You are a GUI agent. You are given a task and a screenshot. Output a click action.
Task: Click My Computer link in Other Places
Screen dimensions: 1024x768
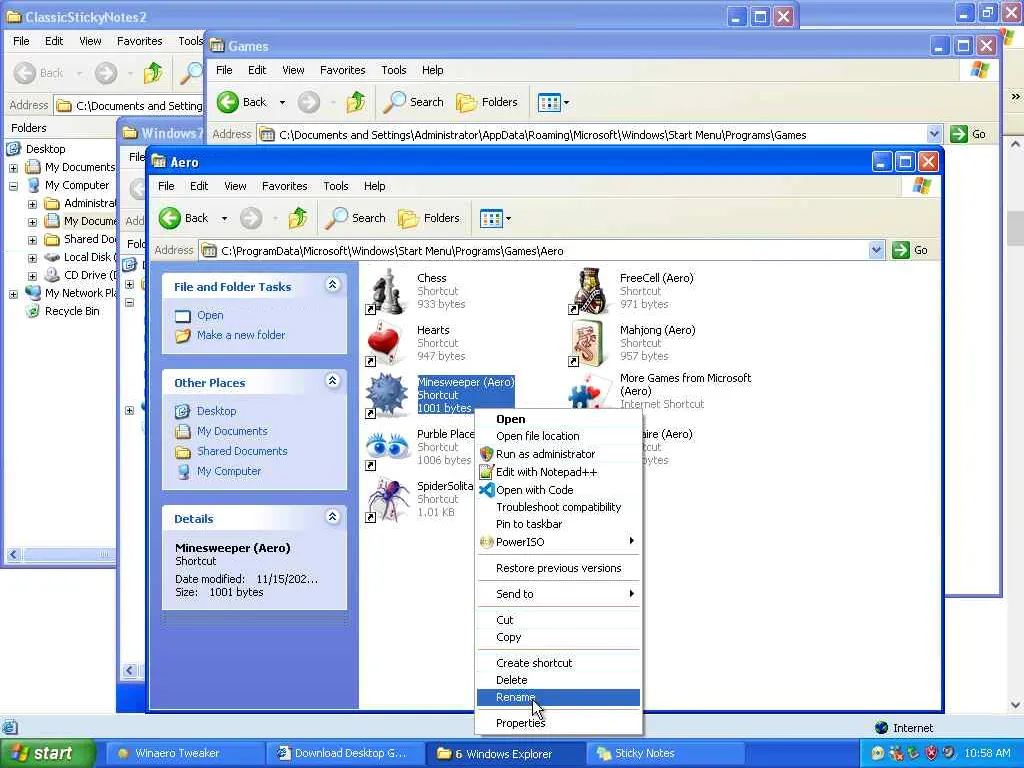[229, 471]
